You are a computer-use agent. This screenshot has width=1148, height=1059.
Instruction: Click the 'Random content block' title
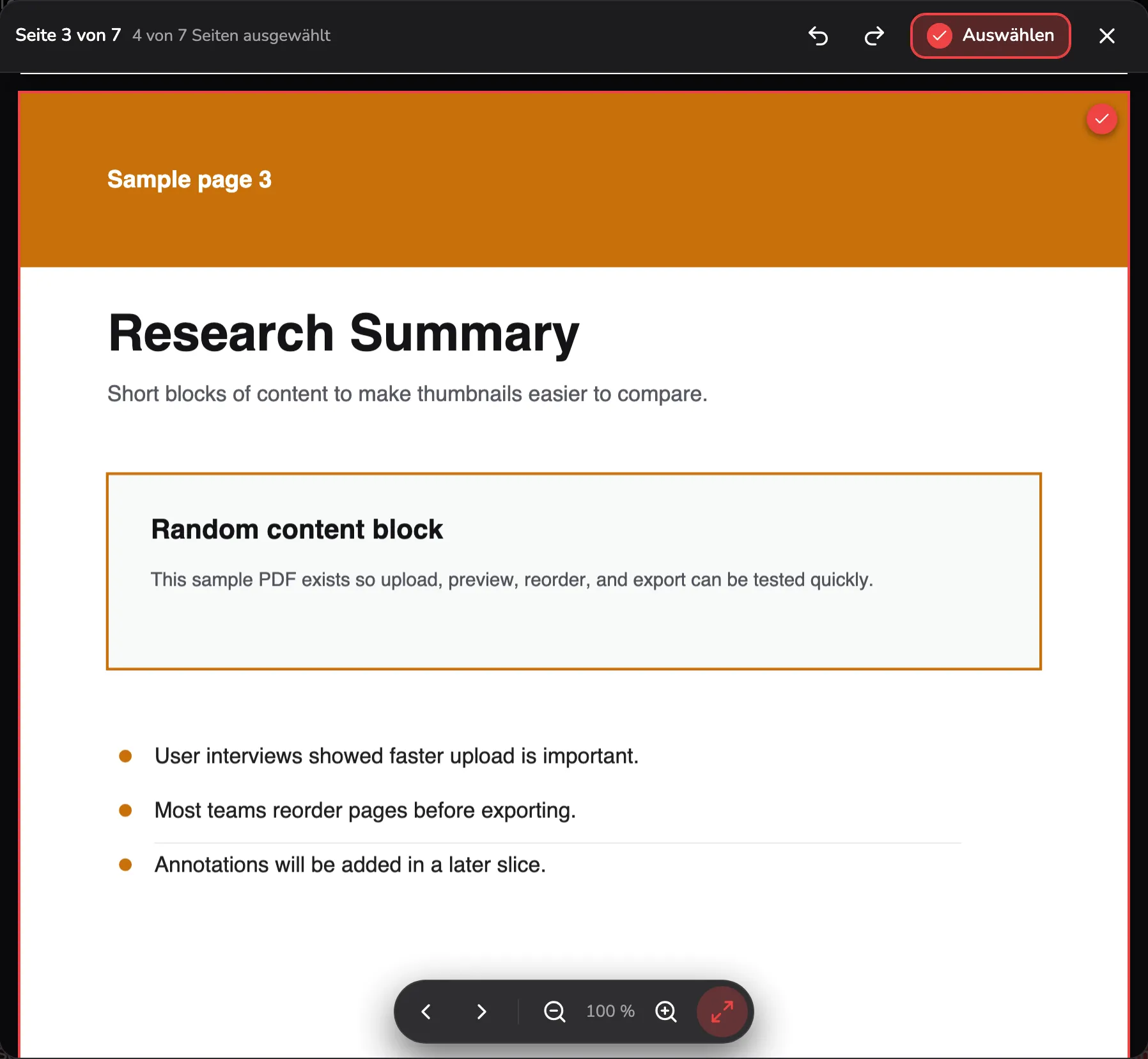coord(297,529)
